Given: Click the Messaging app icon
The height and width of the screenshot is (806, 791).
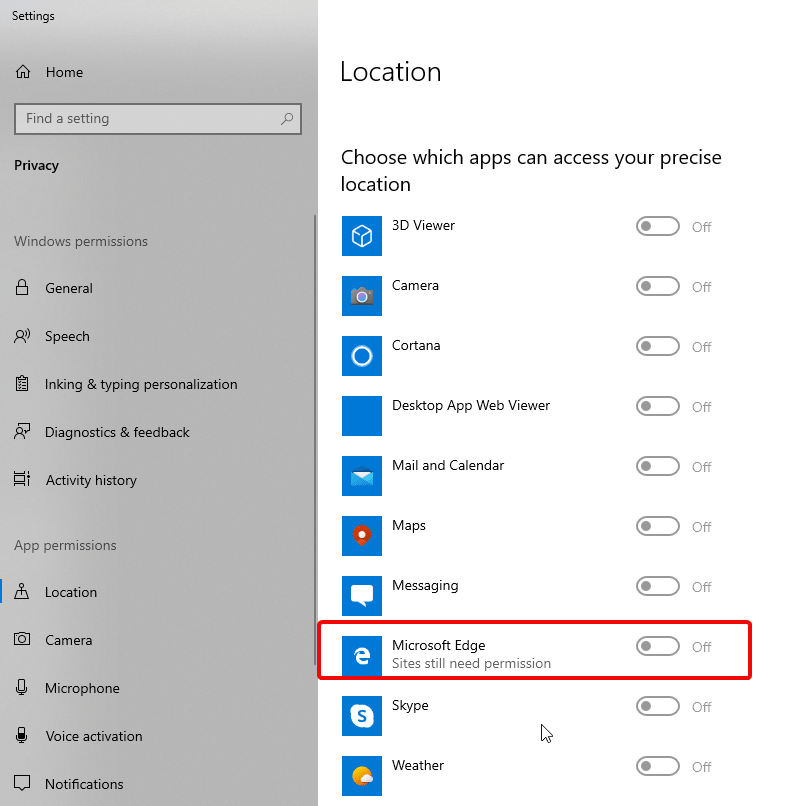Looking at the screenshot, I should (362, 596).
